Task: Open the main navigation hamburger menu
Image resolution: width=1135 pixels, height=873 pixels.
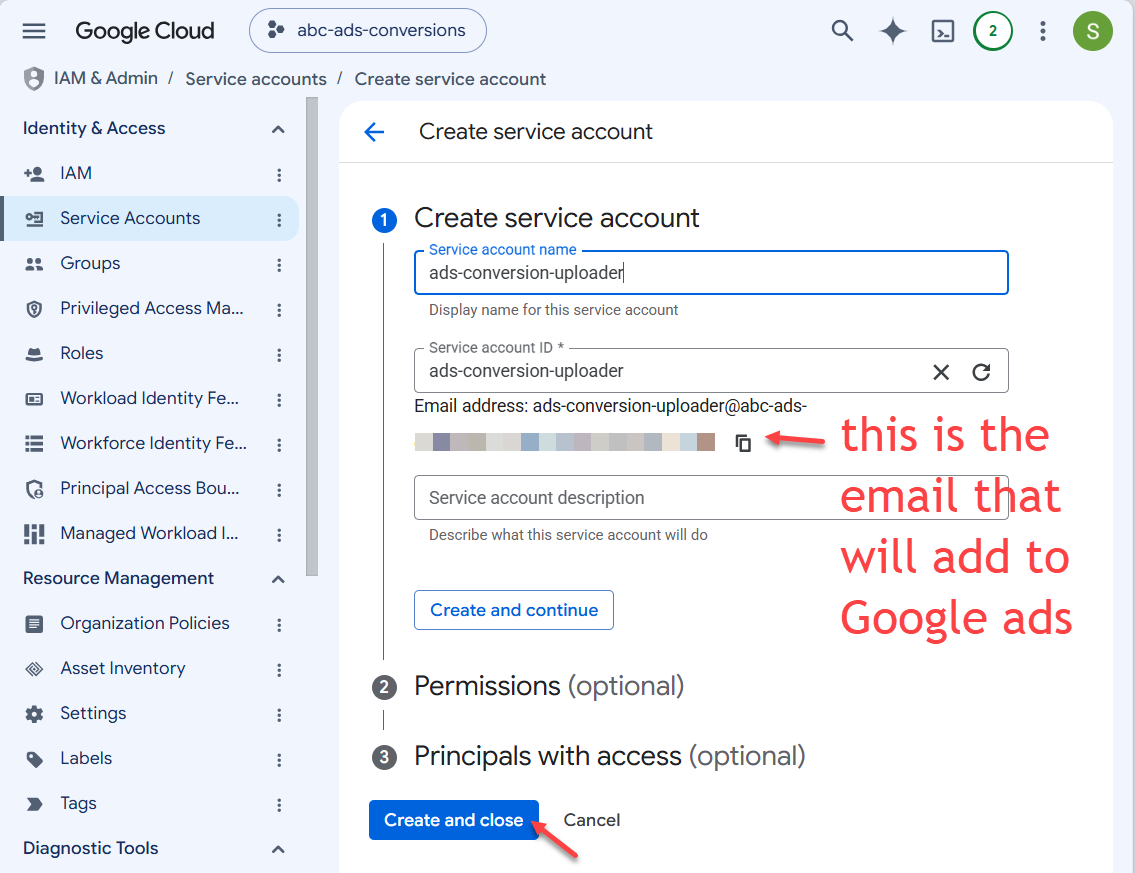Action: 34,30
